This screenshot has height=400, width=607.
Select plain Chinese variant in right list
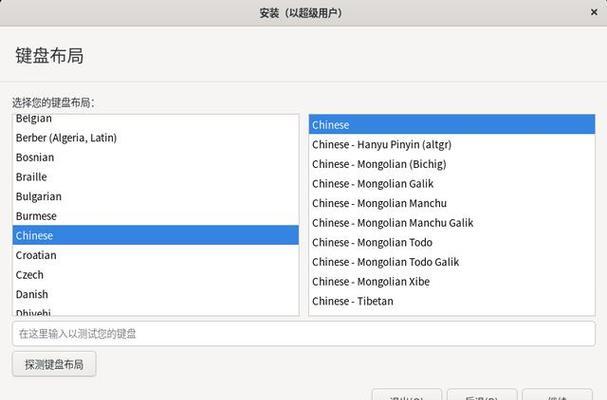tap(452, 125)
